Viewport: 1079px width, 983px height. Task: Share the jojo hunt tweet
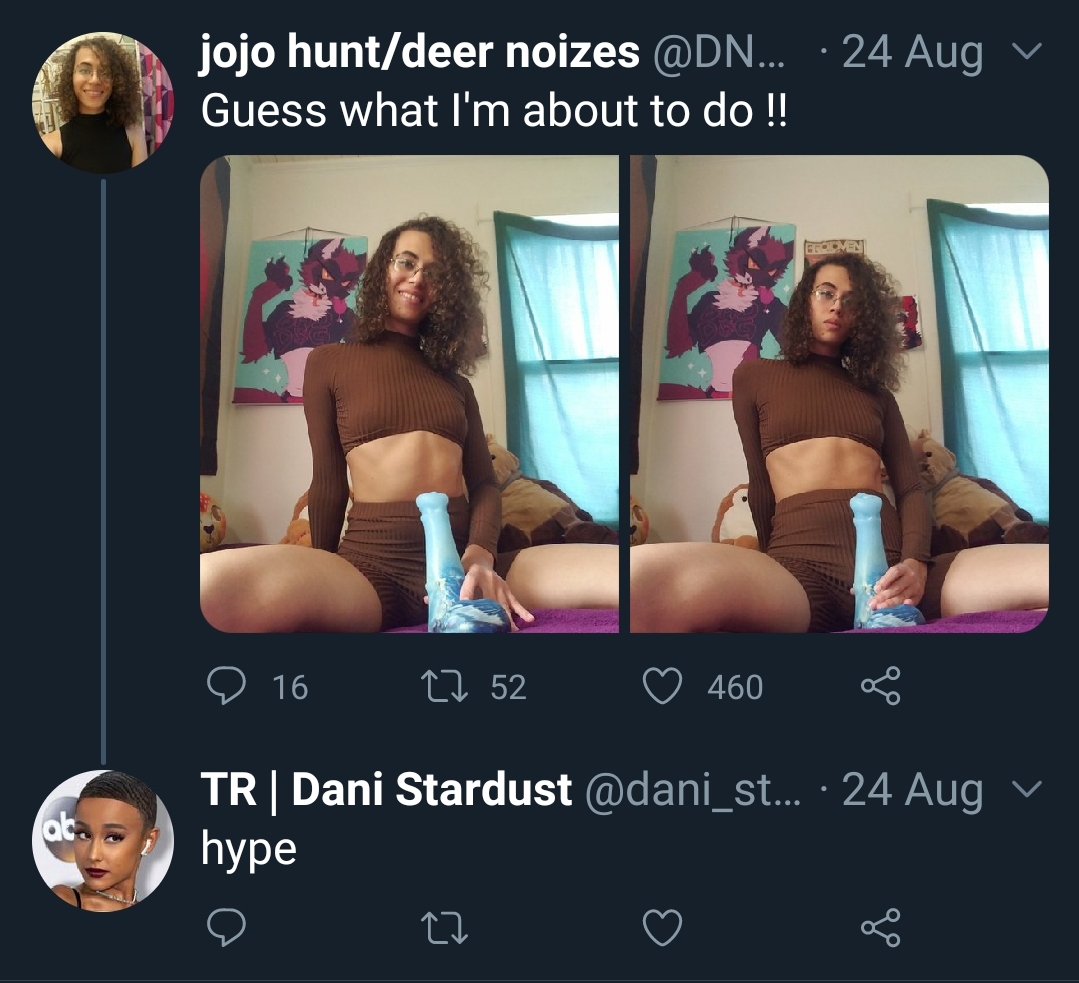click(x=880, y=686)
